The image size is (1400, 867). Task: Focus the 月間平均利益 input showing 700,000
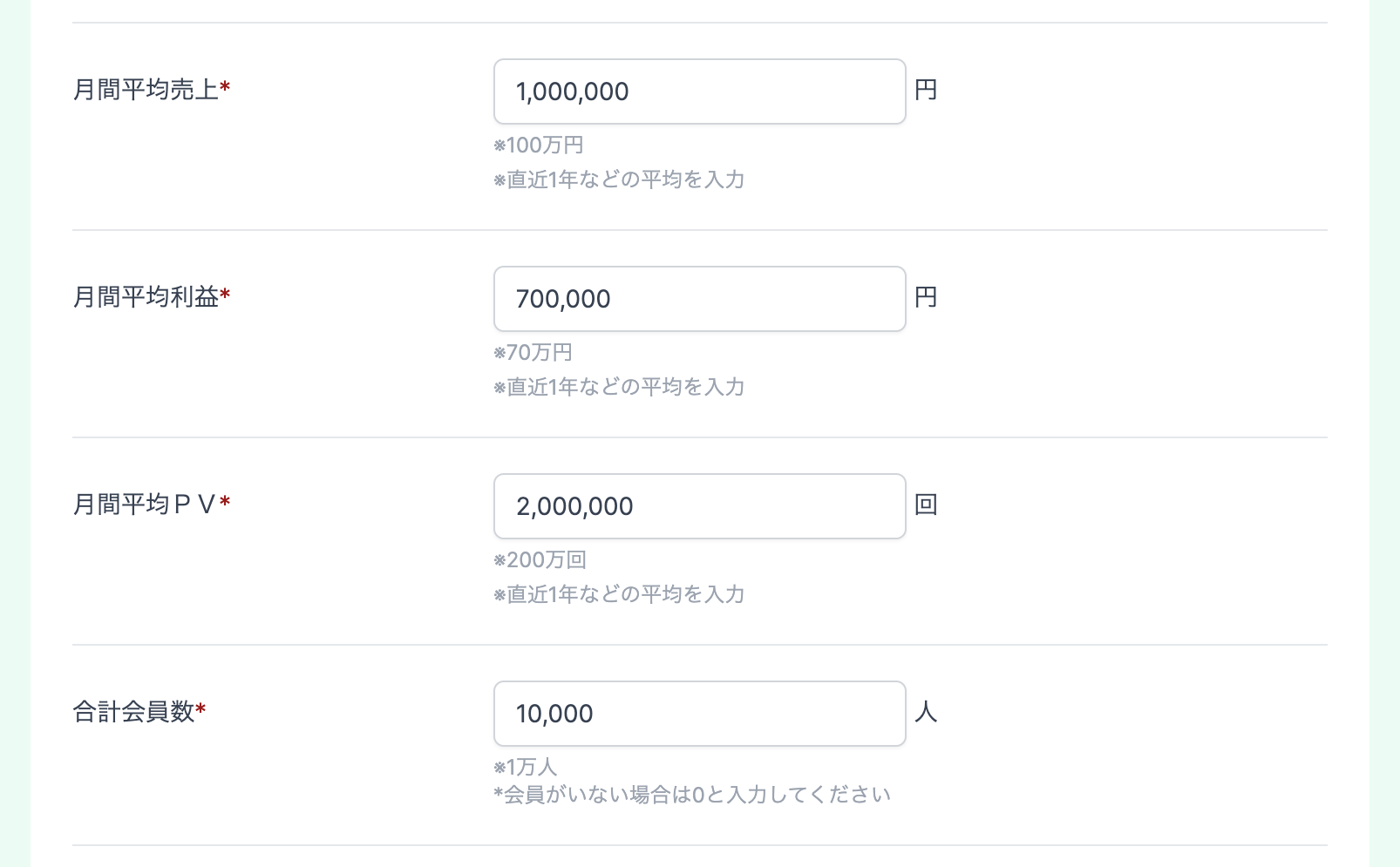click(x=699, y=299)
